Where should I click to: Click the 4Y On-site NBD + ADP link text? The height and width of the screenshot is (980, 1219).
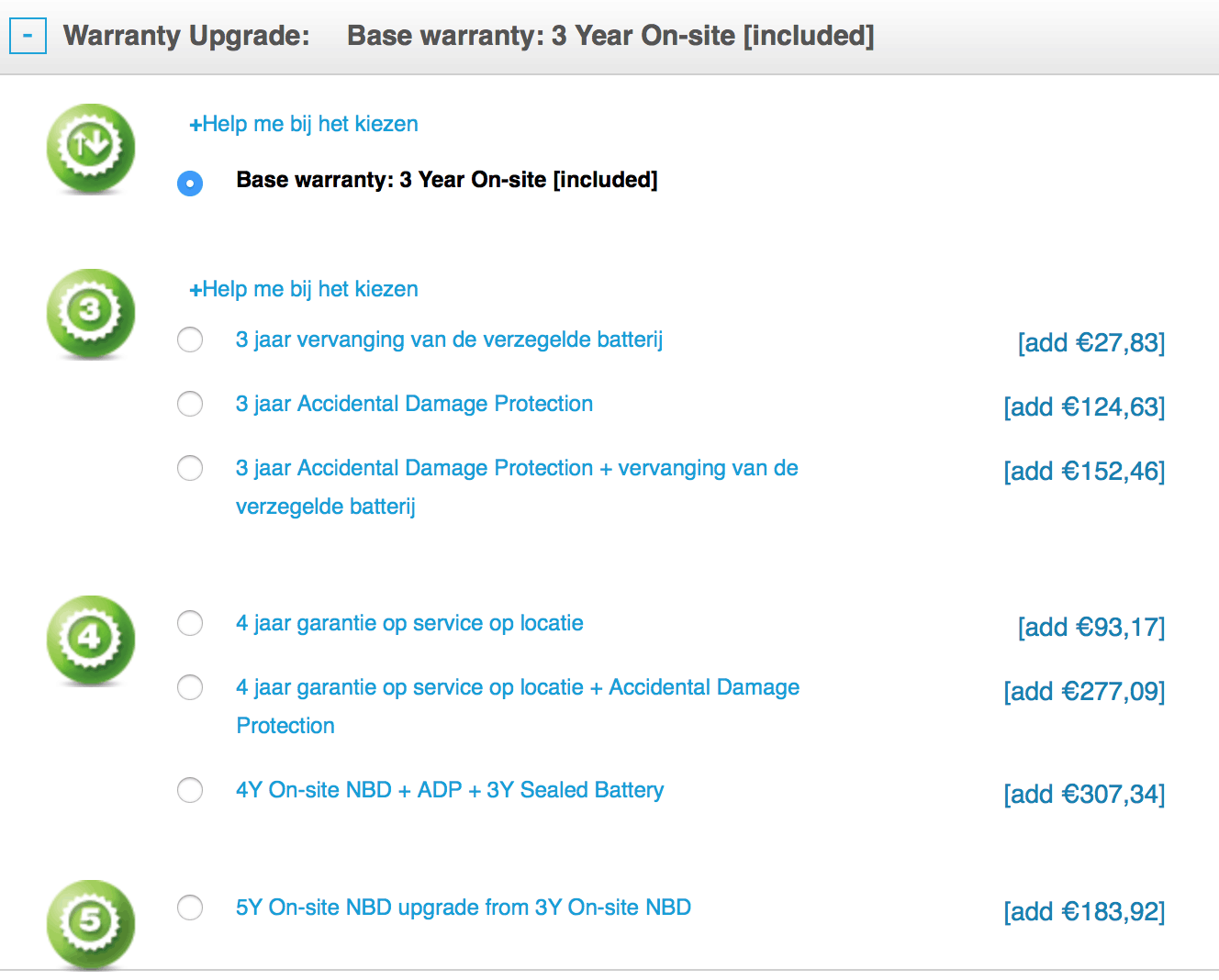(x=450, y=790)
